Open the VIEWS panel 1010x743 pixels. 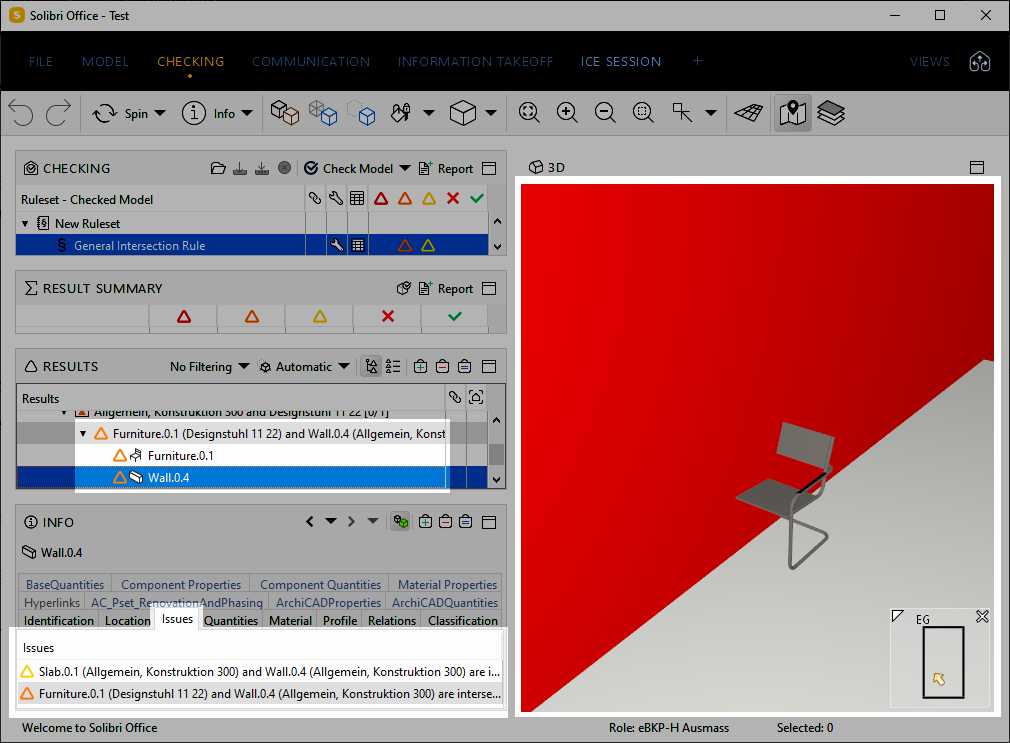929,62
